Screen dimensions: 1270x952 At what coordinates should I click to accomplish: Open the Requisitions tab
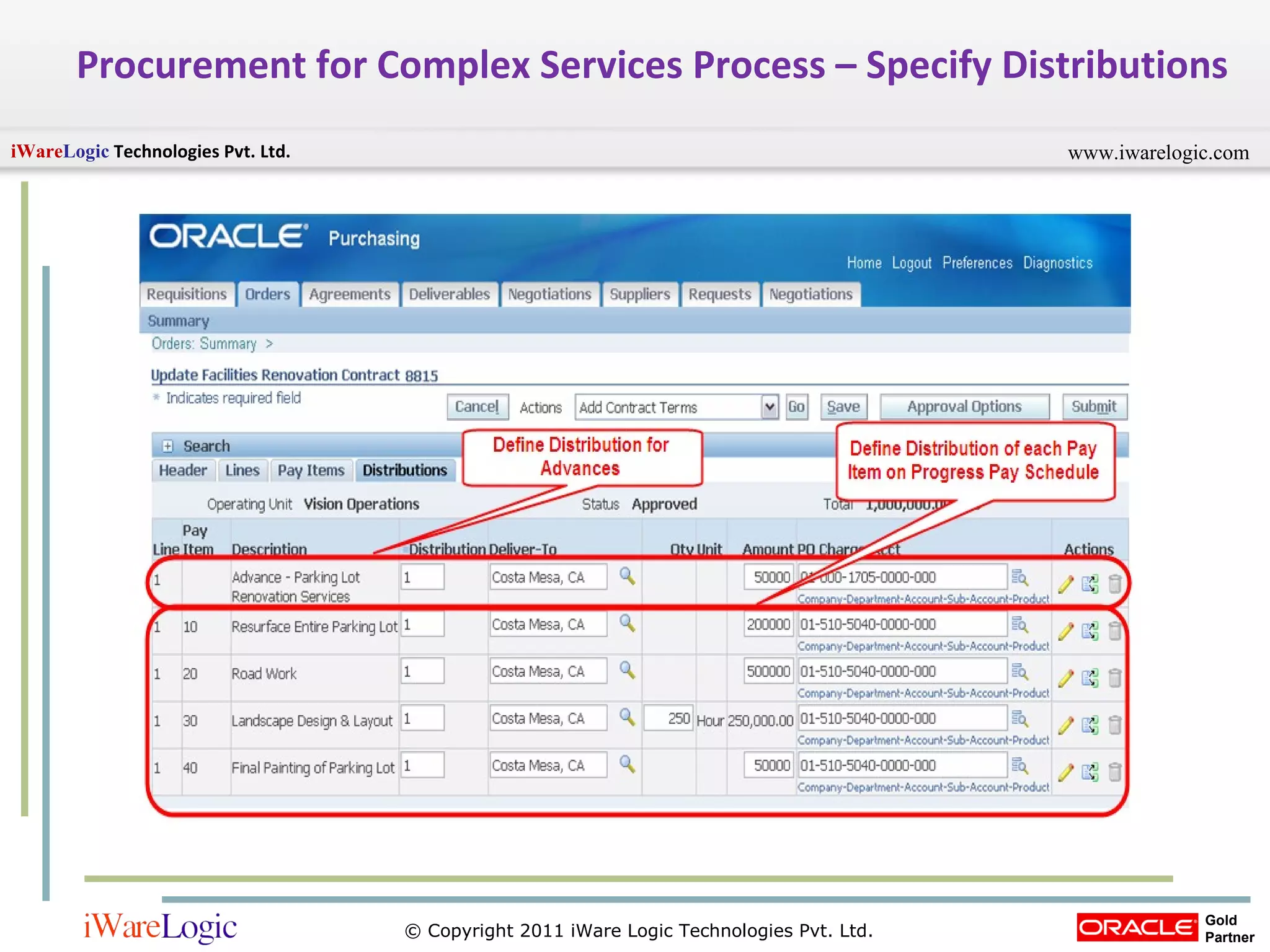pyautogui.click(x=187, y=294)
